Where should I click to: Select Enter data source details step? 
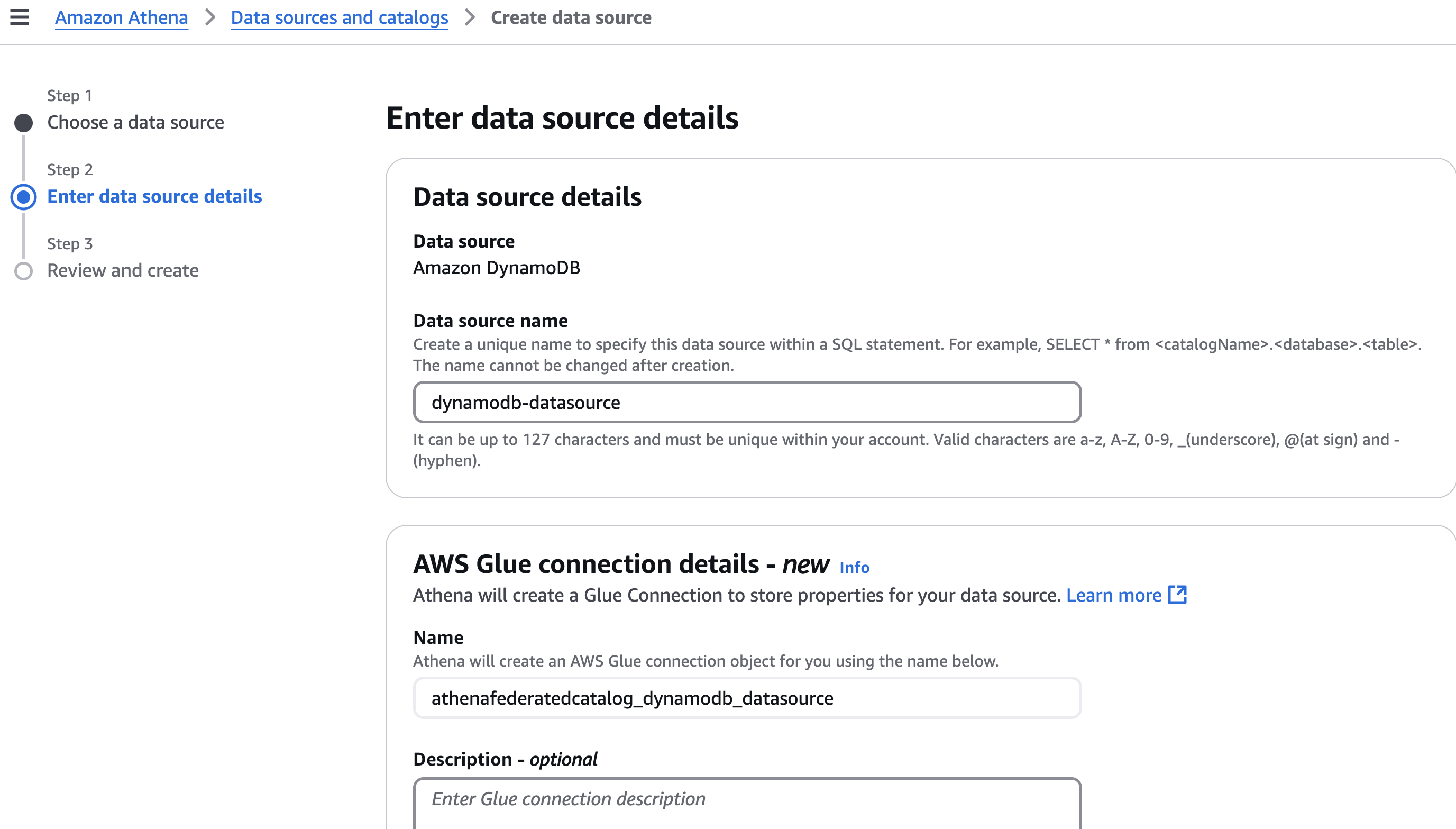pos(154,196)
